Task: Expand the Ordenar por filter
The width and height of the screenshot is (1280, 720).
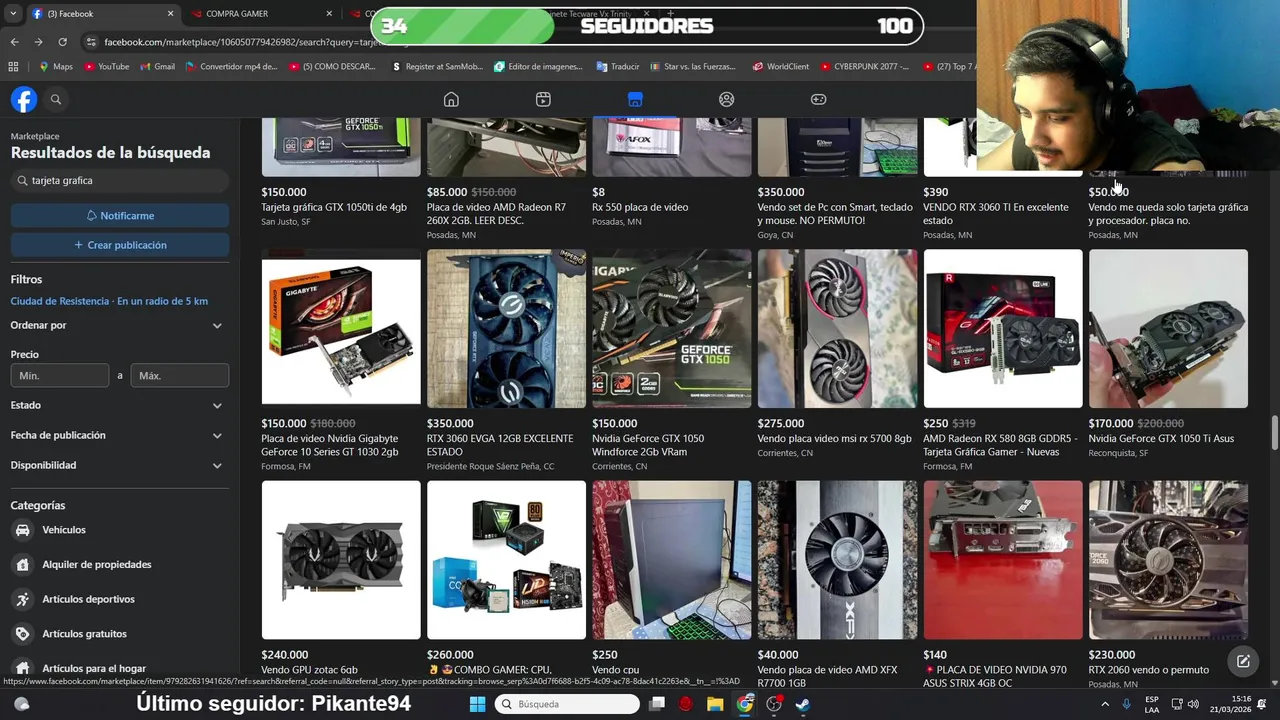Action: click(120, 325)
